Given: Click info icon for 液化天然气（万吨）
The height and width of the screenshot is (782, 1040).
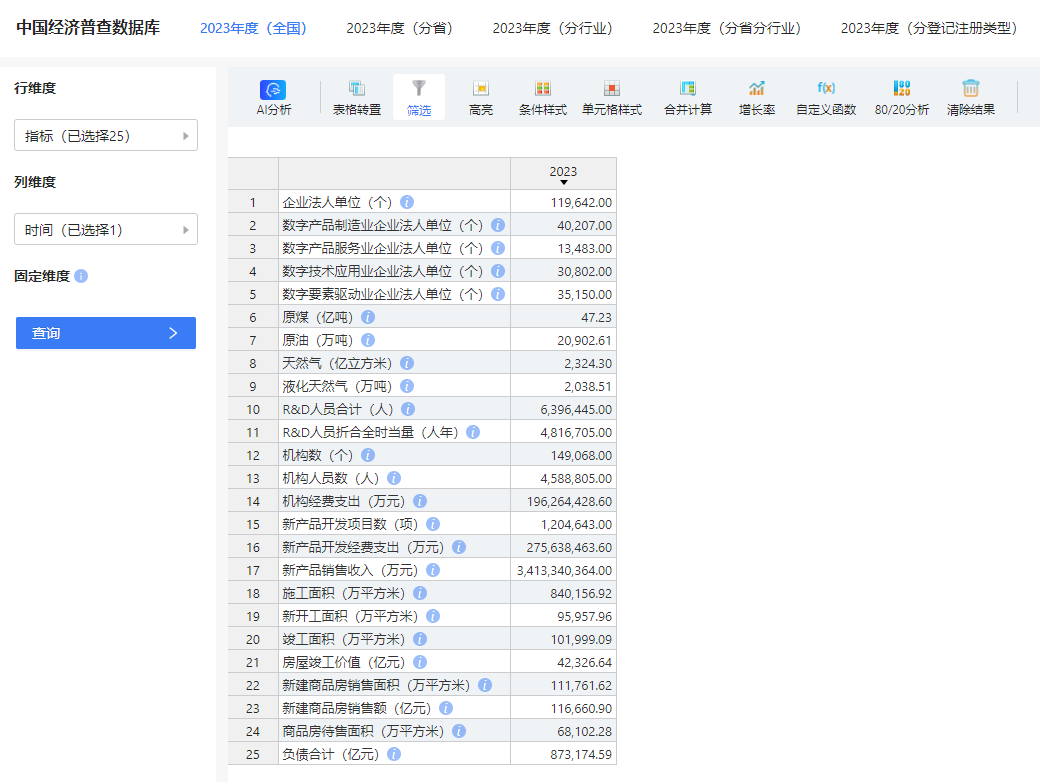Looking at the screenshot, I should point(407,386).
